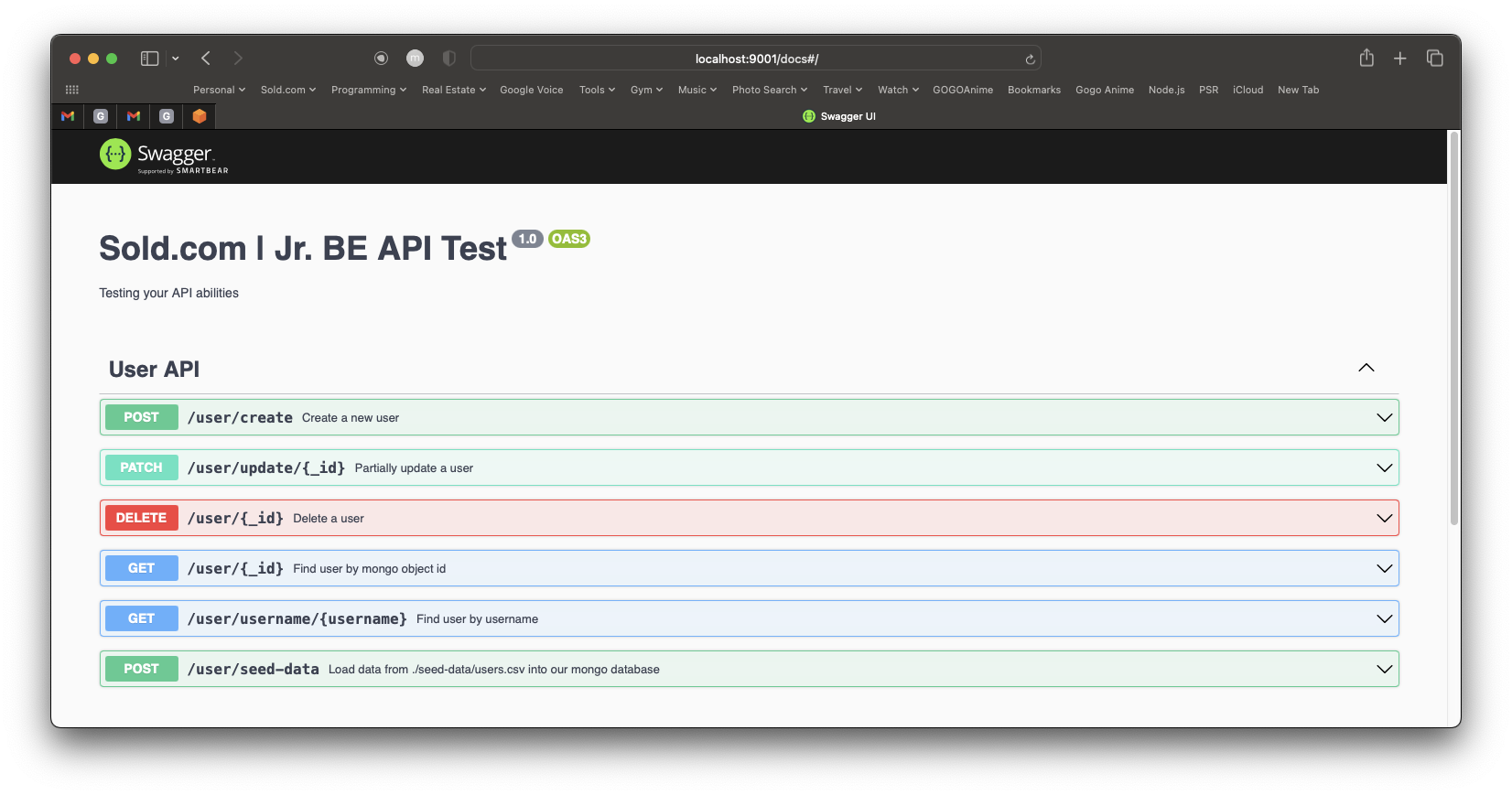Image resolution: width=1512 pixels, height=795 pixels.
Task: Open the Watch bookmarks folder
Action: pos(898,90)
